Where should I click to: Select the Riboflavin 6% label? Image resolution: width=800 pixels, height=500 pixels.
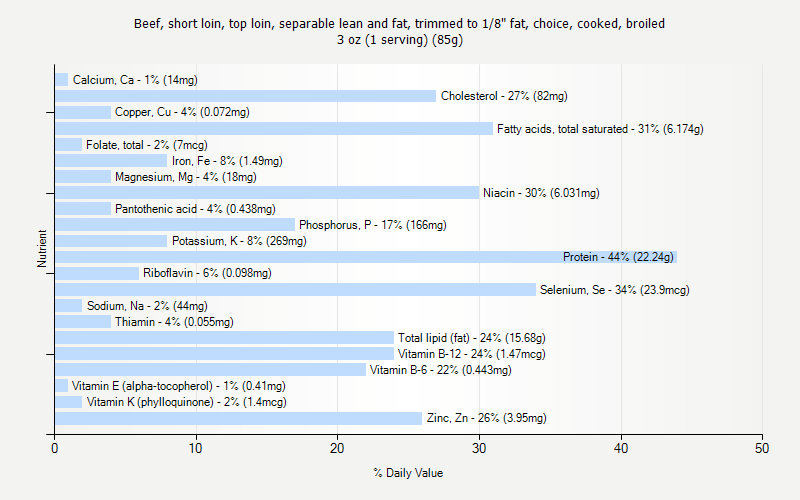(x=207, y=273)
